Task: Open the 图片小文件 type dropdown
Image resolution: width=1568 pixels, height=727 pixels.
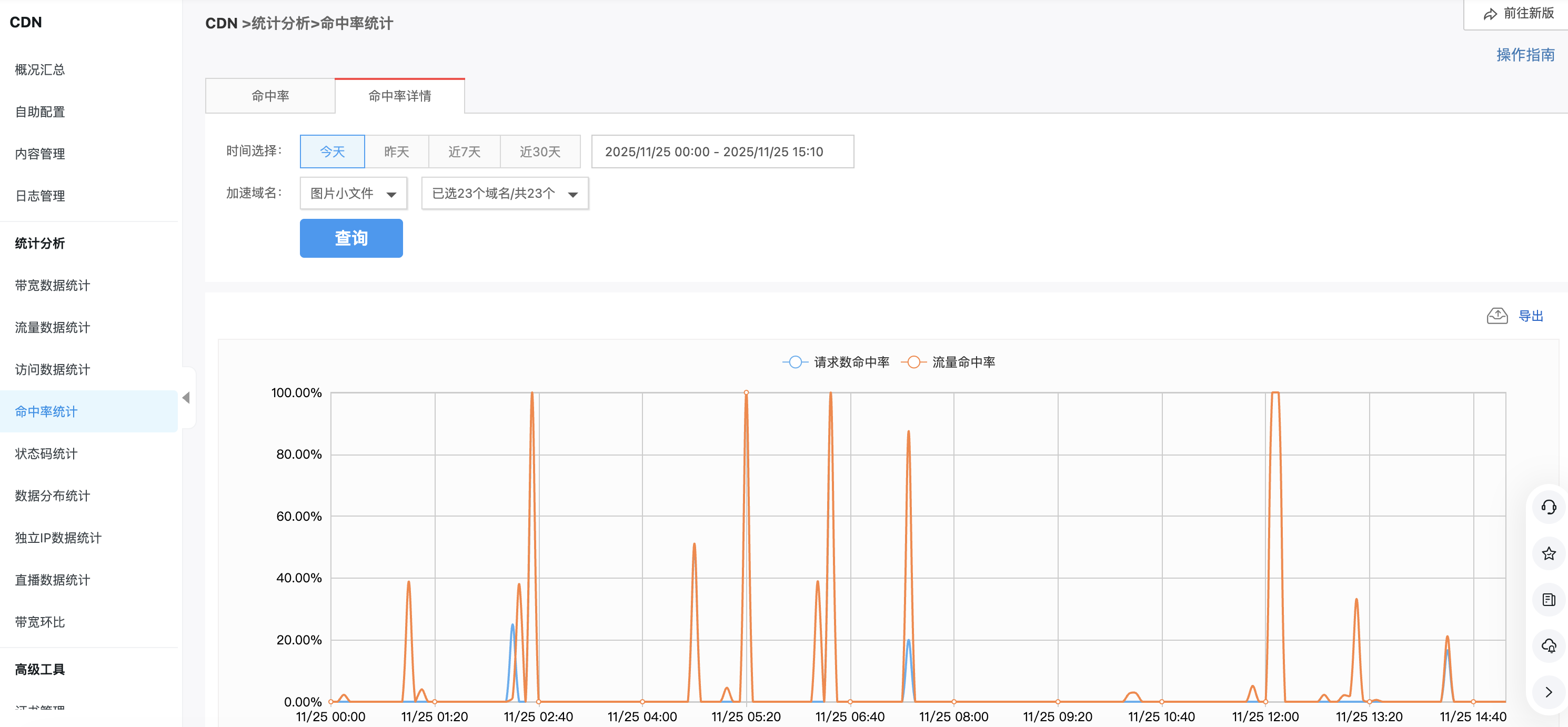Action: click(353, 194)
